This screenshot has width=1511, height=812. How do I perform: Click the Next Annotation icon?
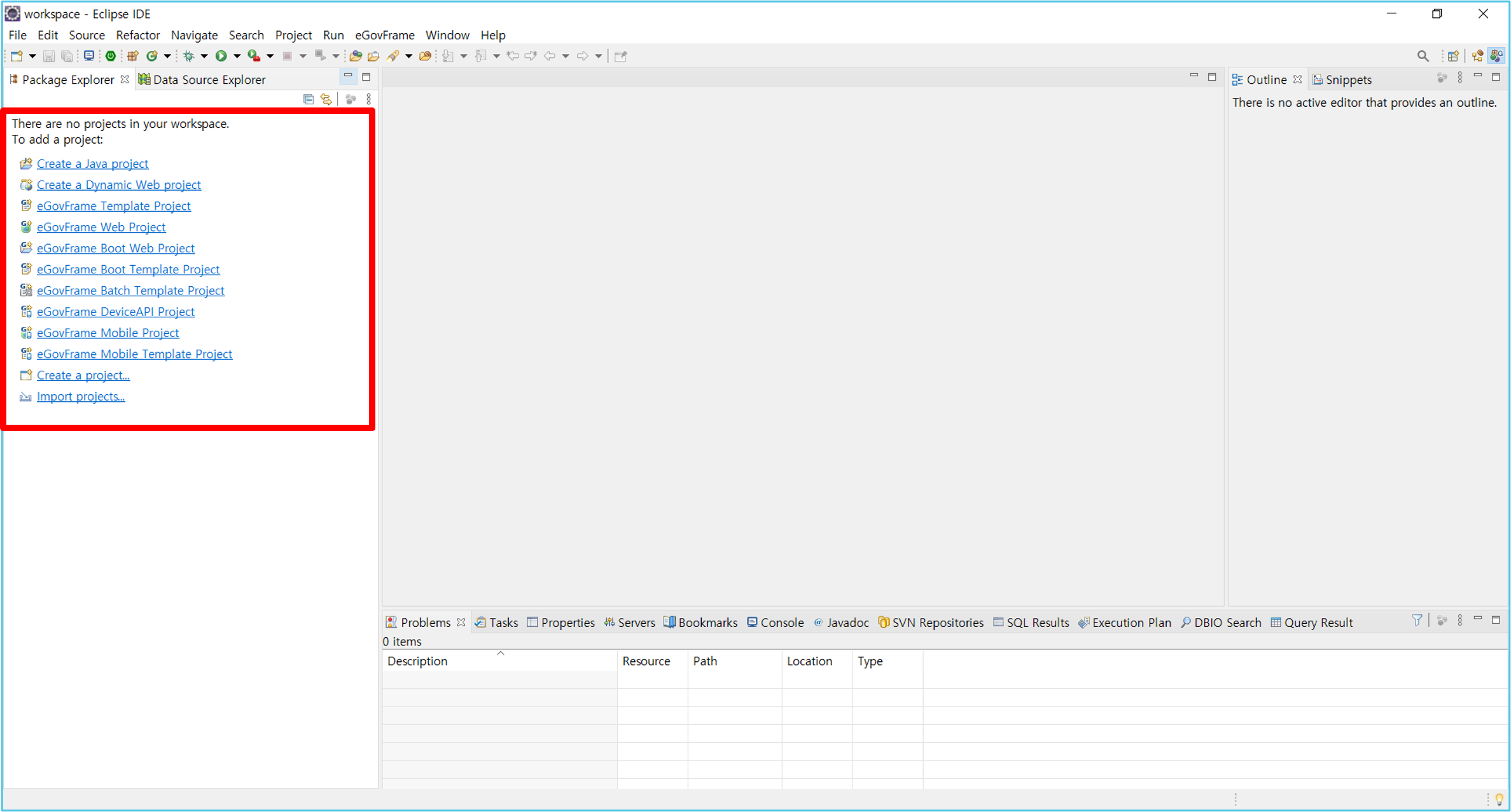[448, 56]
